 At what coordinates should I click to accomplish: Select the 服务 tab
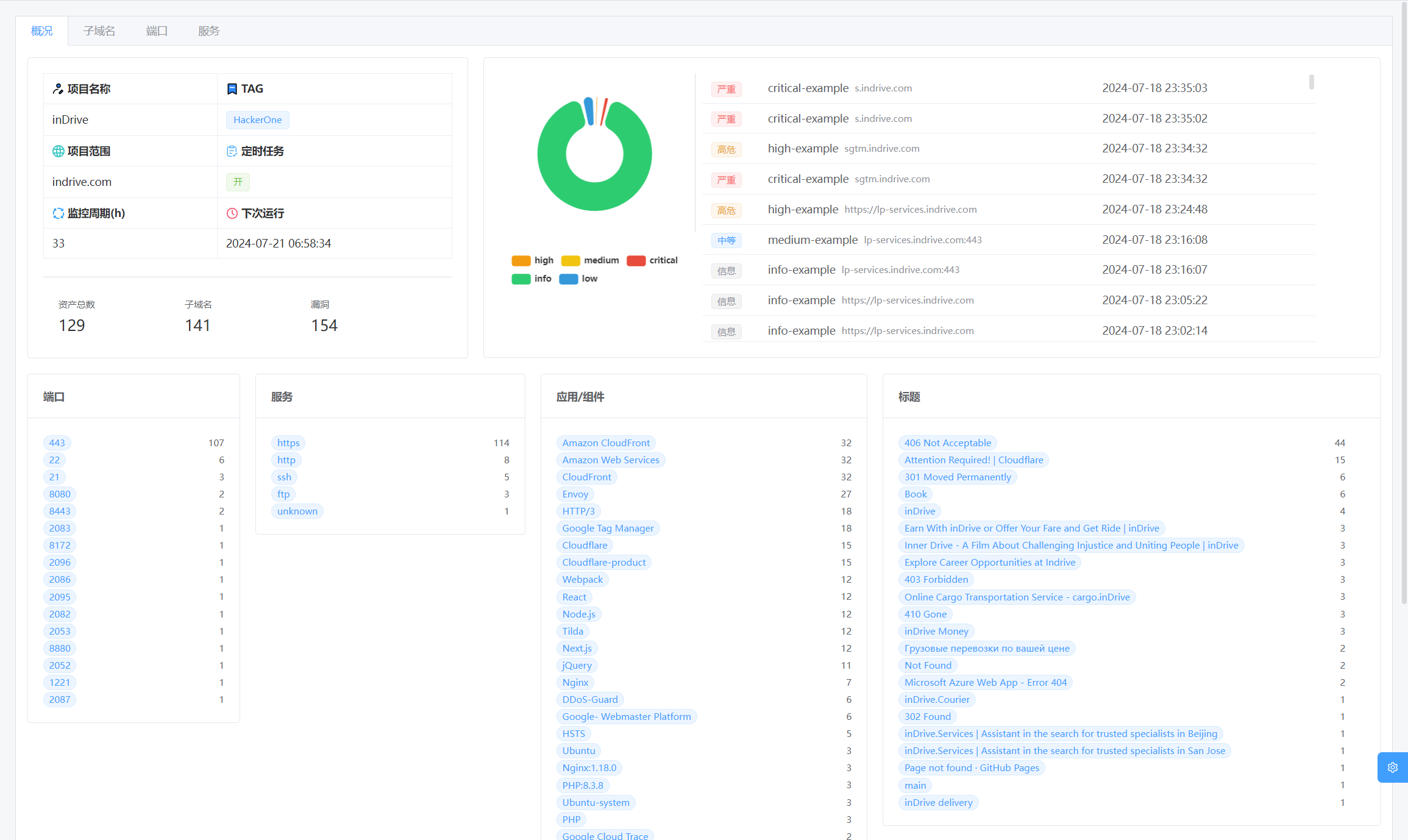click(208, 31)
